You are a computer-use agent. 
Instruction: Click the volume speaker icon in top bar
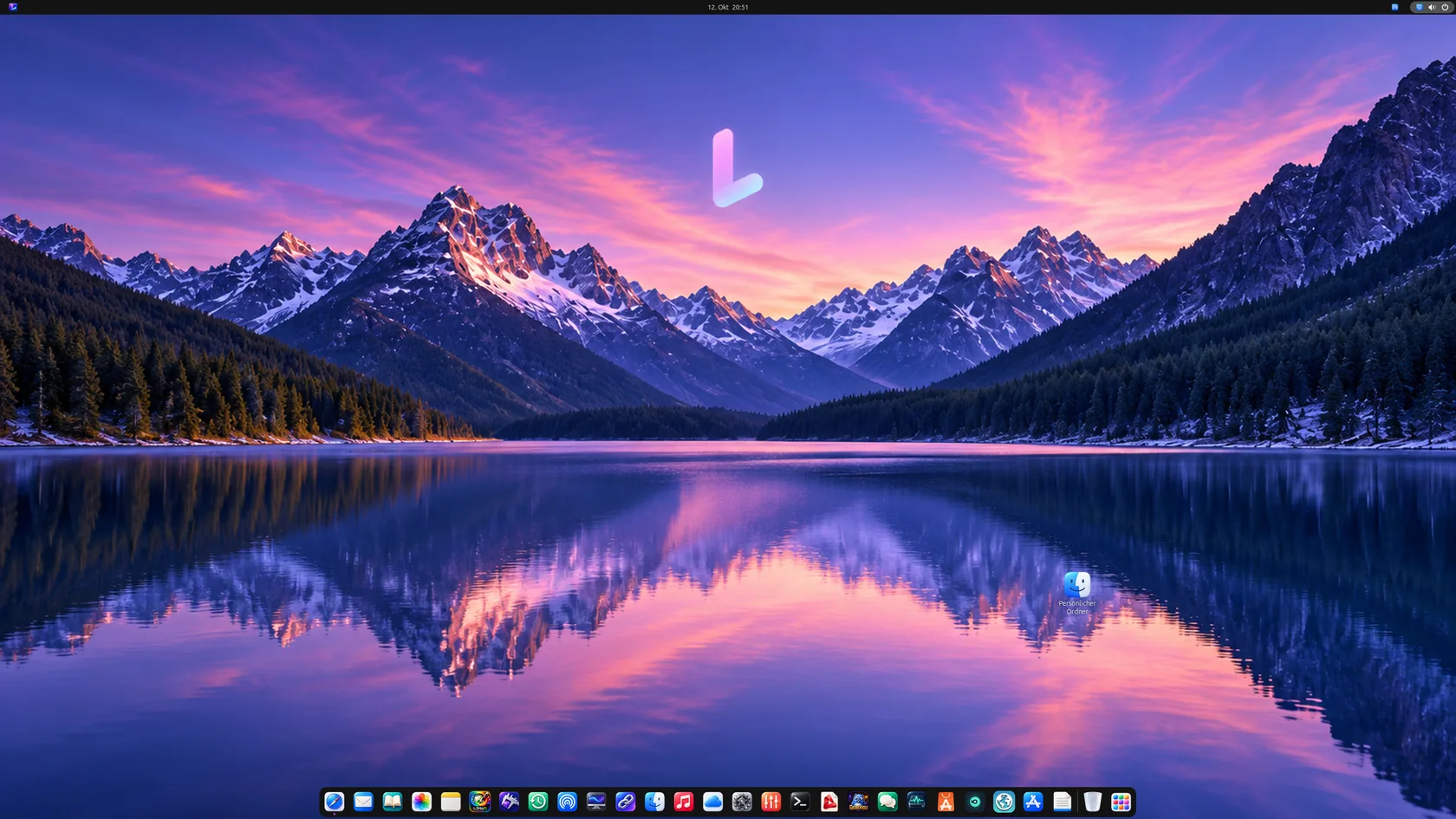click(x=1432, y=7)
